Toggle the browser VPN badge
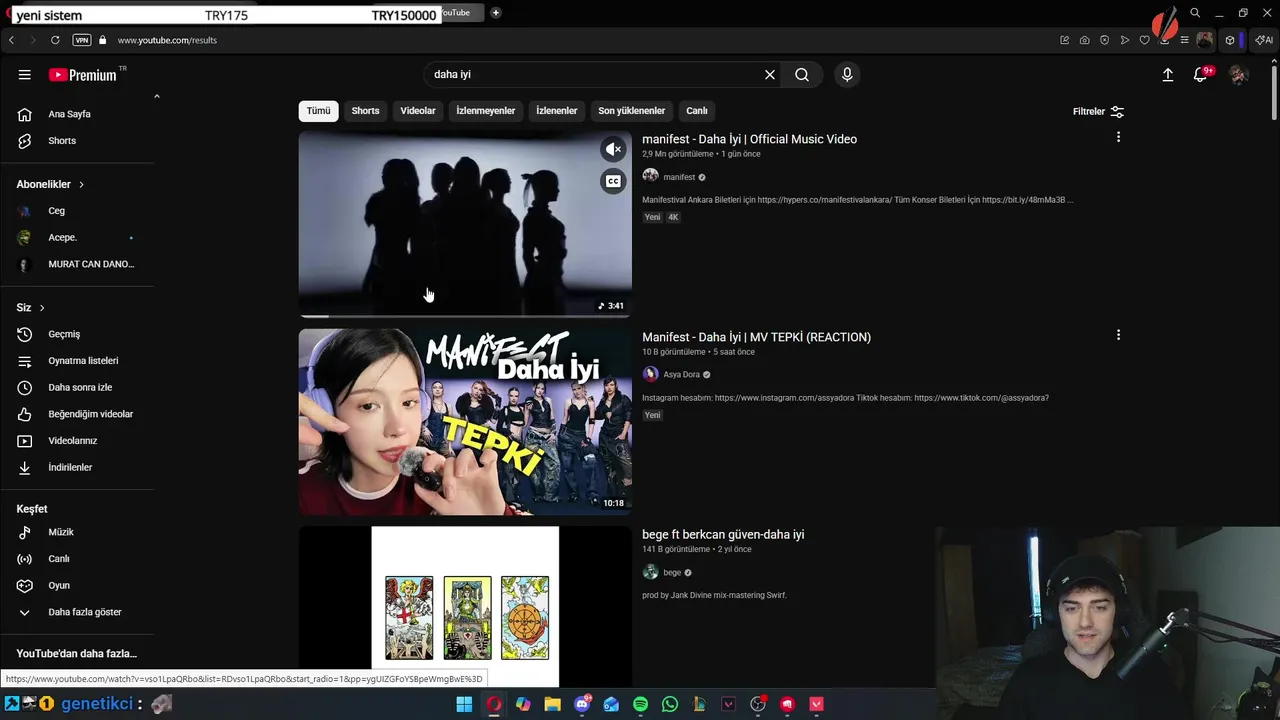This screenshot has height=720, width=1280. point(82,40)
